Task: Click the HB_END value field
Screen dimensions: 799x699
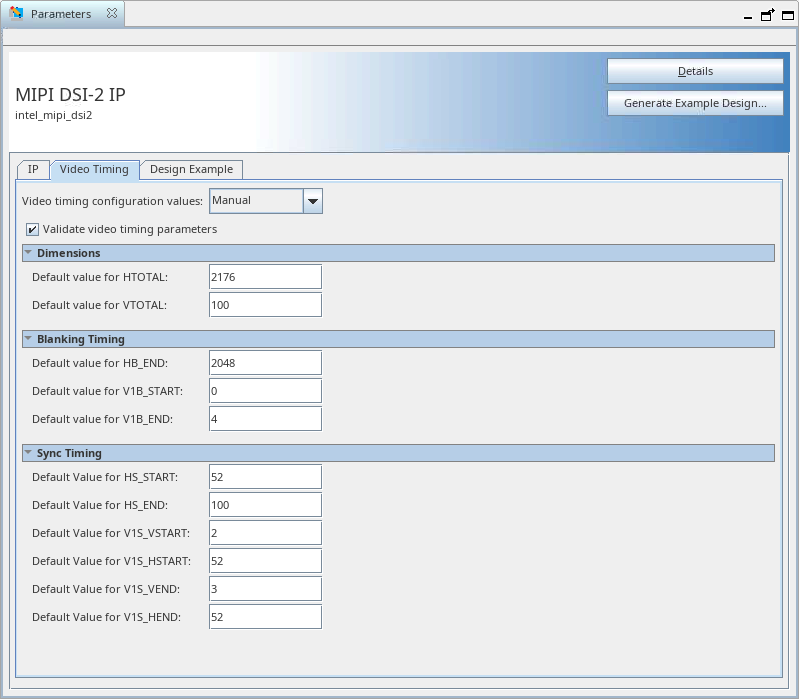Action: 265,363
